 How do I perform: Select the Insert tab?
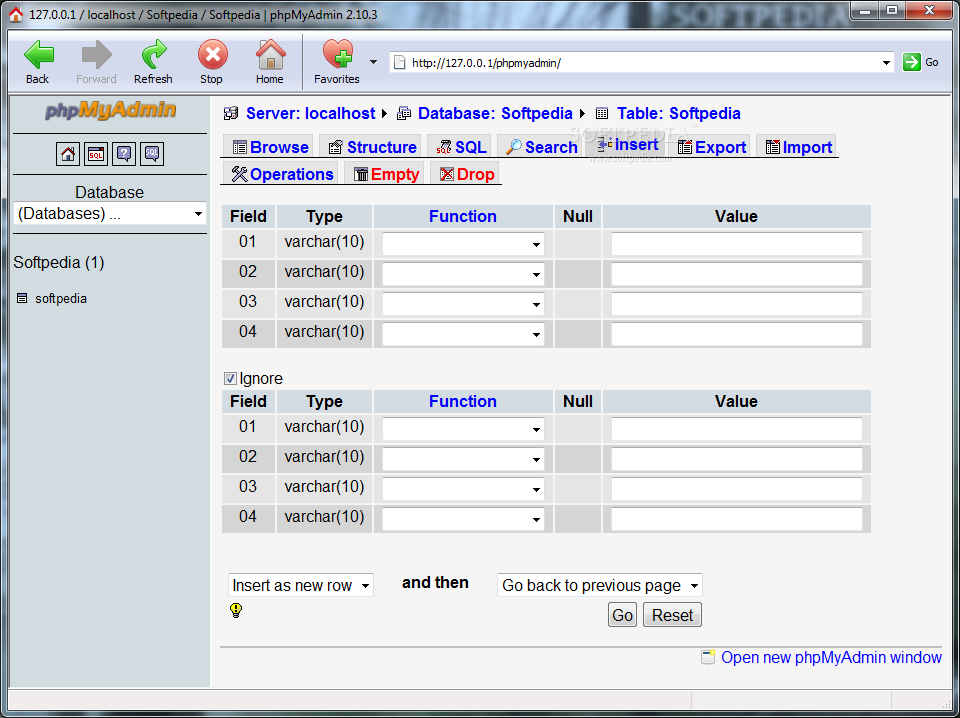coord(627,144)
